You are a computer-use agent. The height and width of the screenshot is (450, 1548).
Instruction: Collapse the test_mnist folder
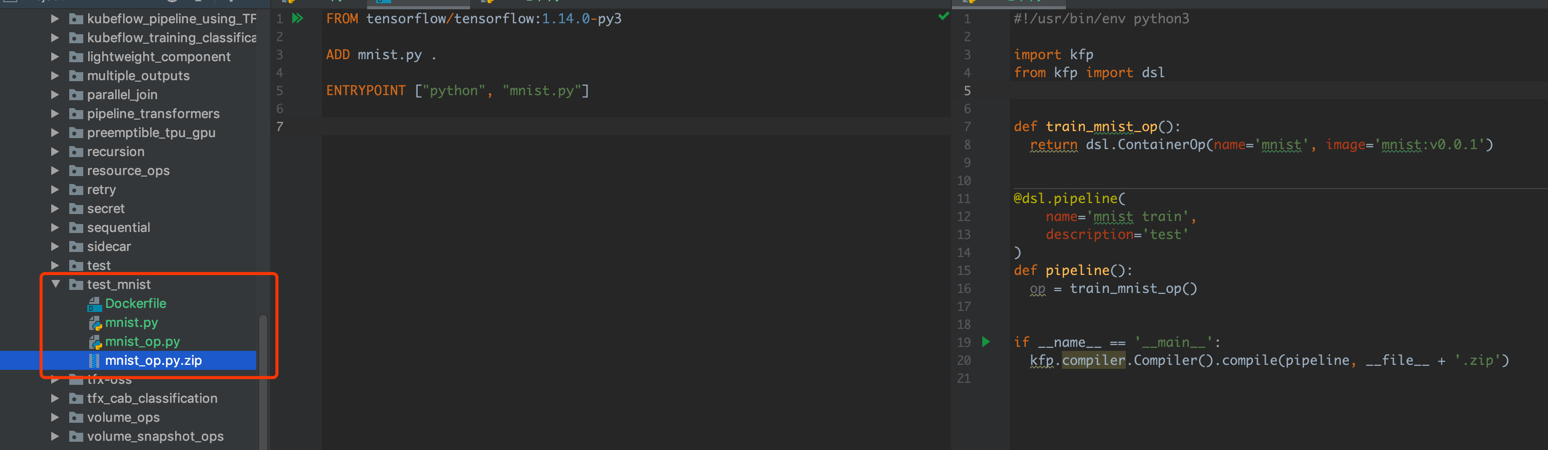pyautogui.click(x=56, y=284)
